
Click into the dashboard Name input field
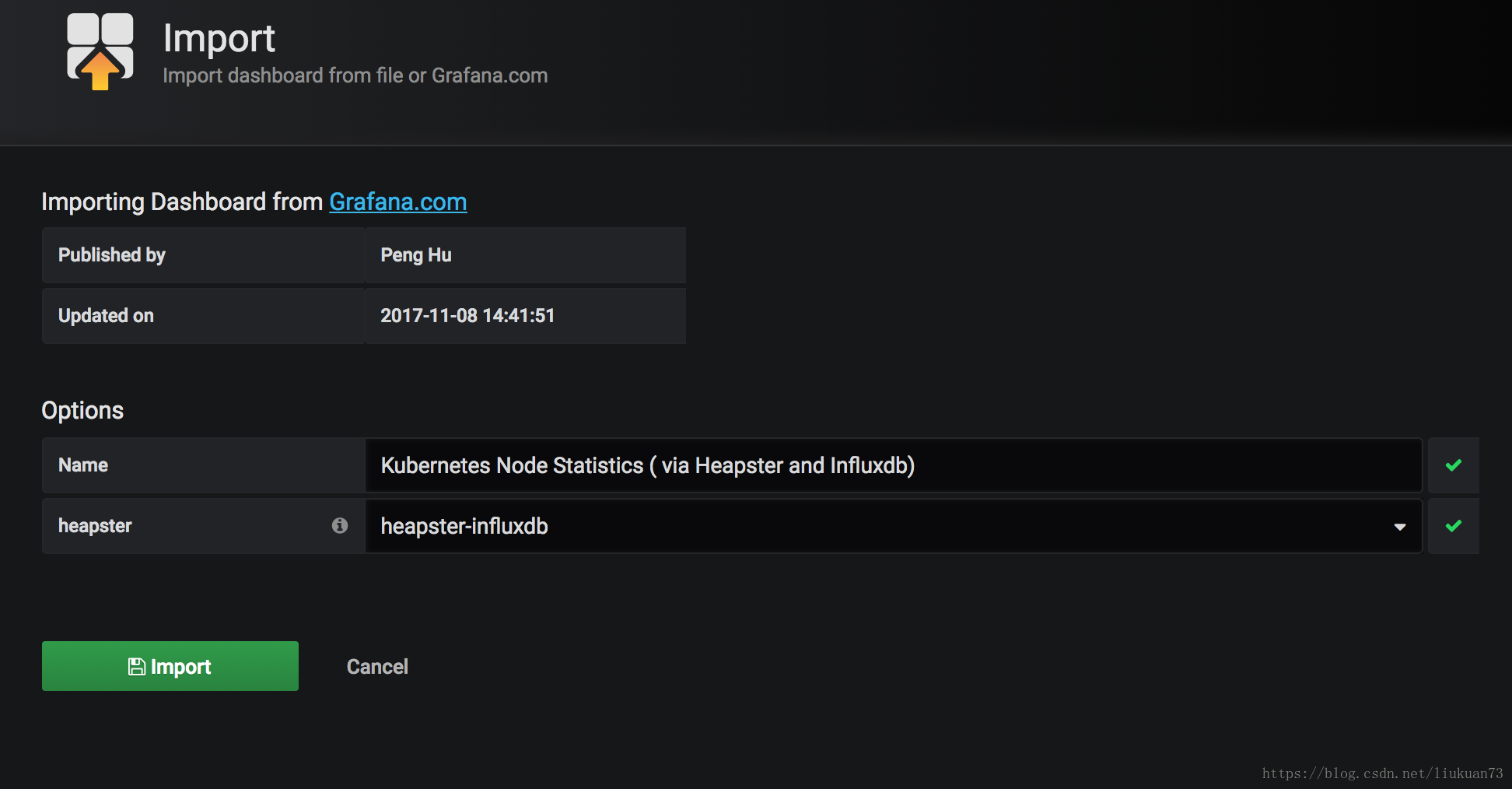894,465
